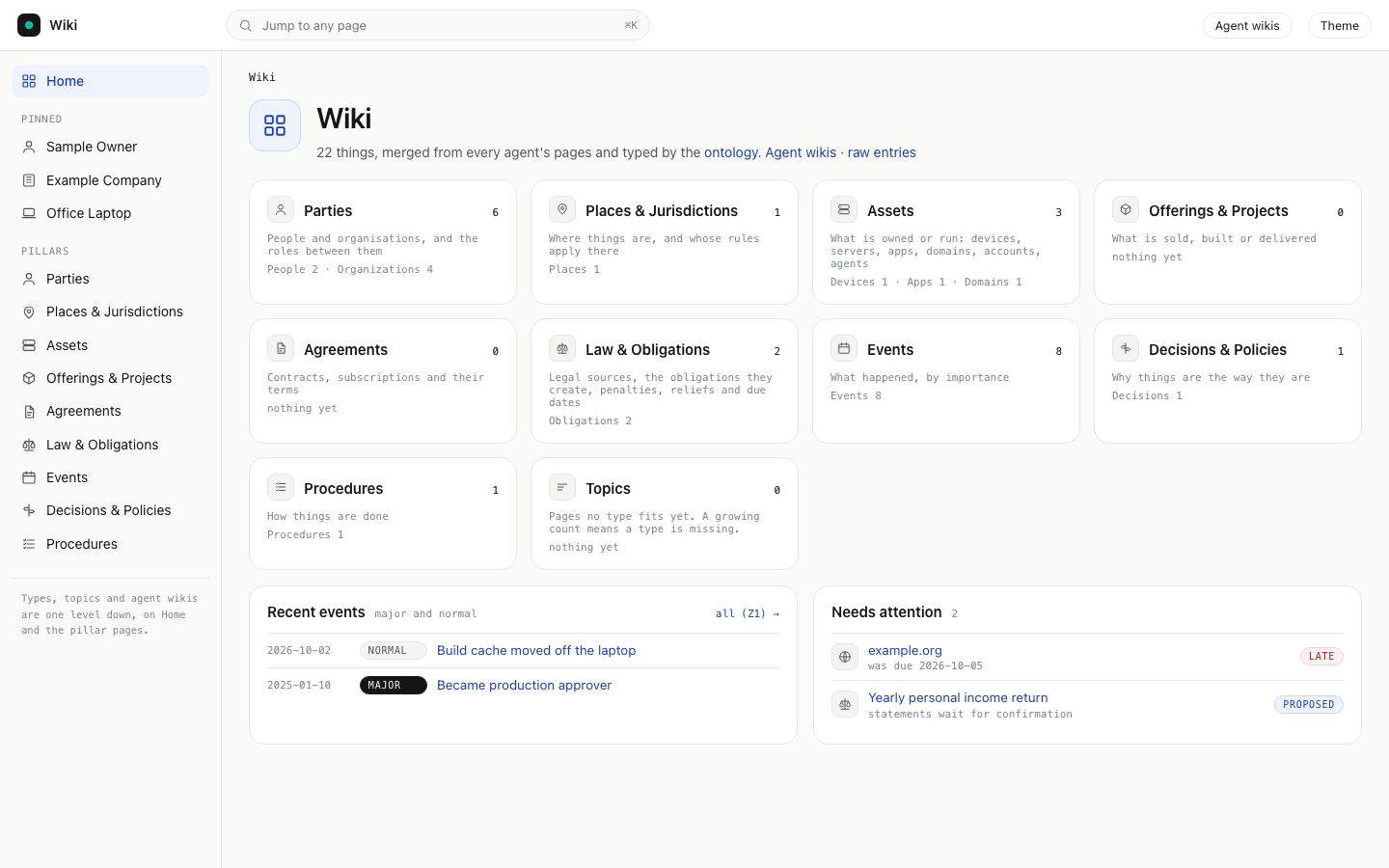The height and width of the screenshot is (868, 1389).
Task: Click the Law & Obligations scales icon in sidebar
Action: [29, 445]
